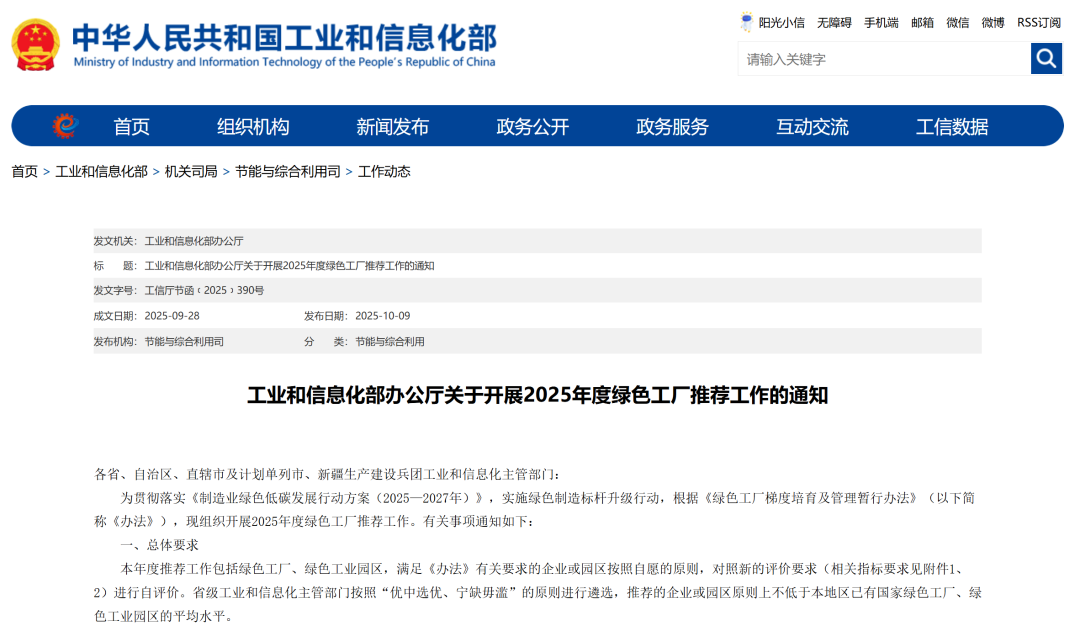The image size is (1080, 626).
Task: Open the 新闻发布 navigation menu
Action: (x=391, y=126)
